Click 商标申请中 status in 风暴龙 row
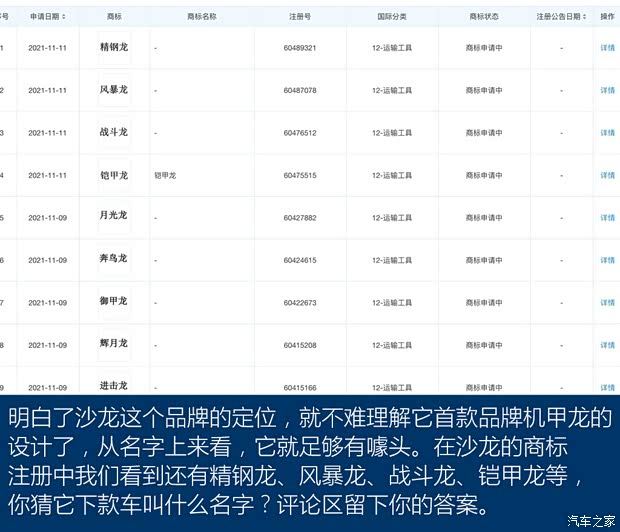620x532 pixels. (484, 90)
